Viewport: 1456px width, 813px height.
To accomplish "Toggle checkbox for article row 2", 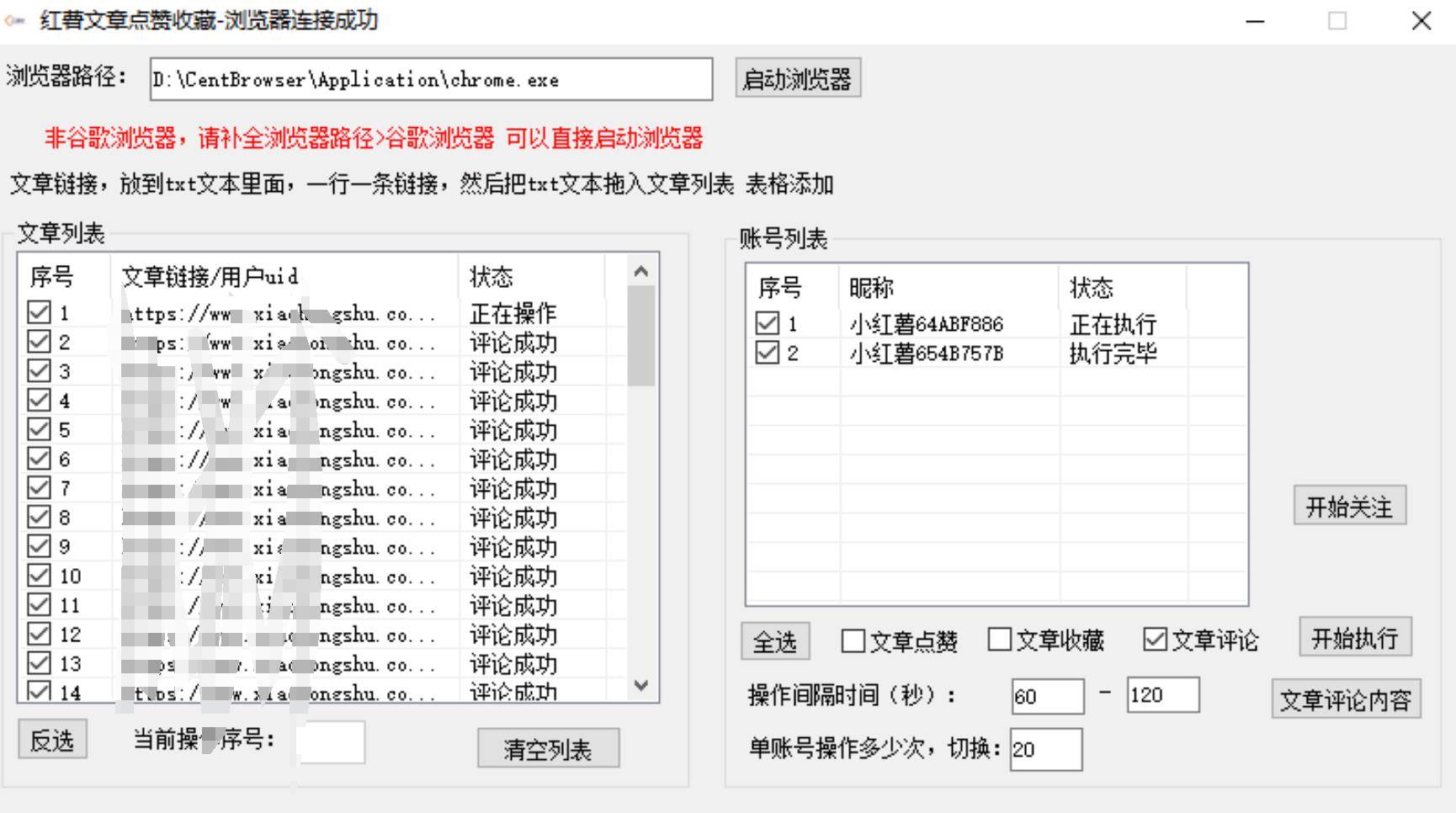I will point(39,342).
